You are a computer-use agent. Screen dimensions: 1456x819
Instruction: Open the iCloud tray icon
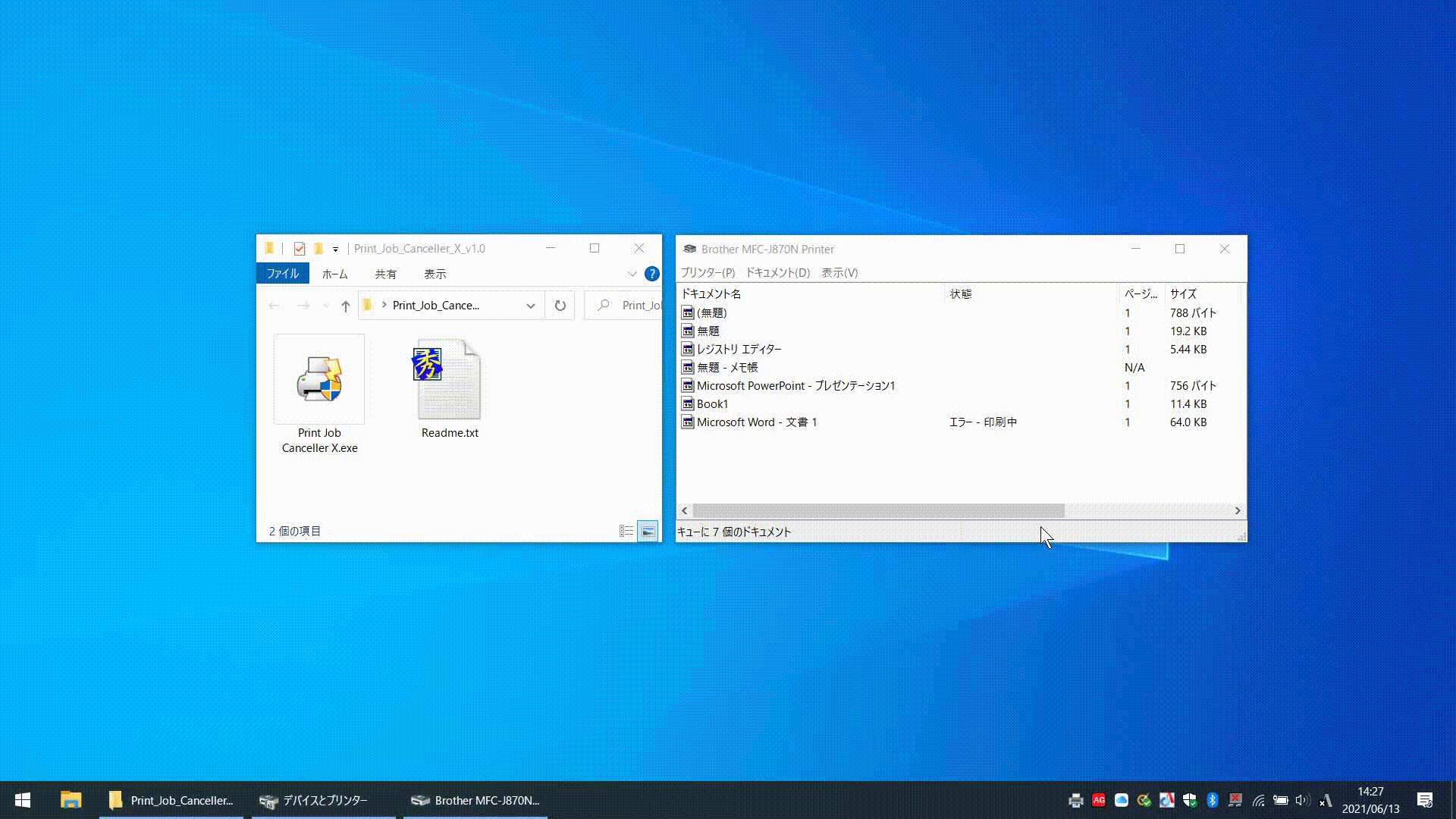(x=1121, y=800)
